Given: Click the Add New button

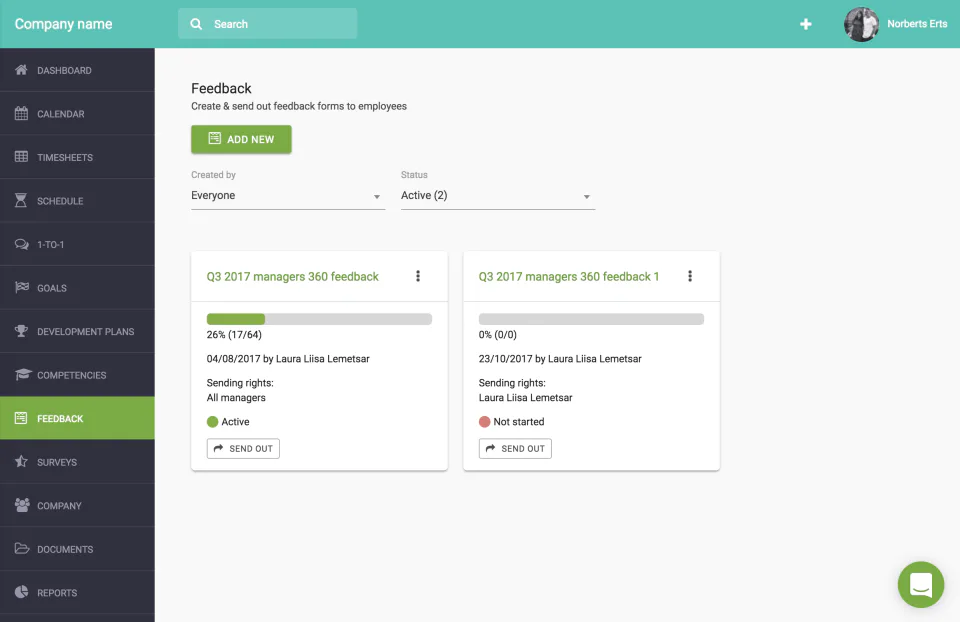Looking at the screenshot, I should [x=241, y=139].
